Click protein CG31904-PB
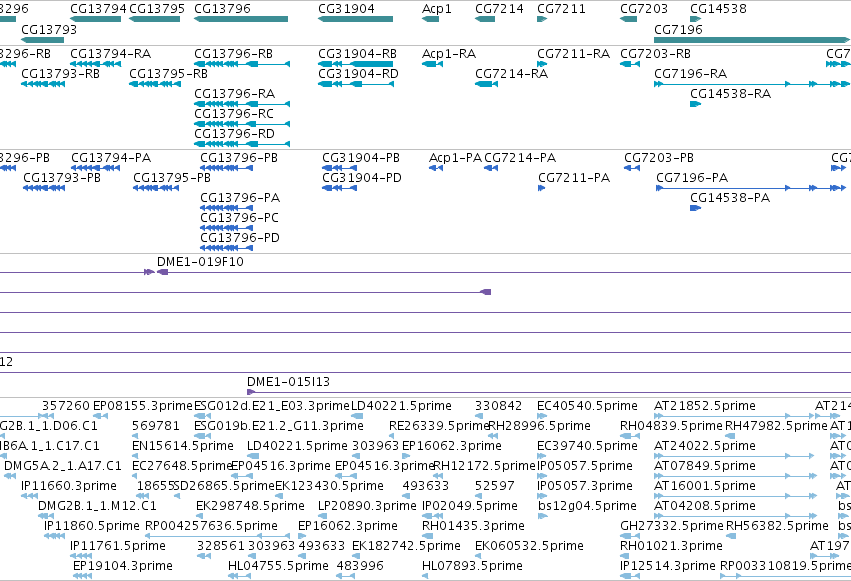This screenshot has width=851, height=581. pyautogui.click(x=361, y=158)
